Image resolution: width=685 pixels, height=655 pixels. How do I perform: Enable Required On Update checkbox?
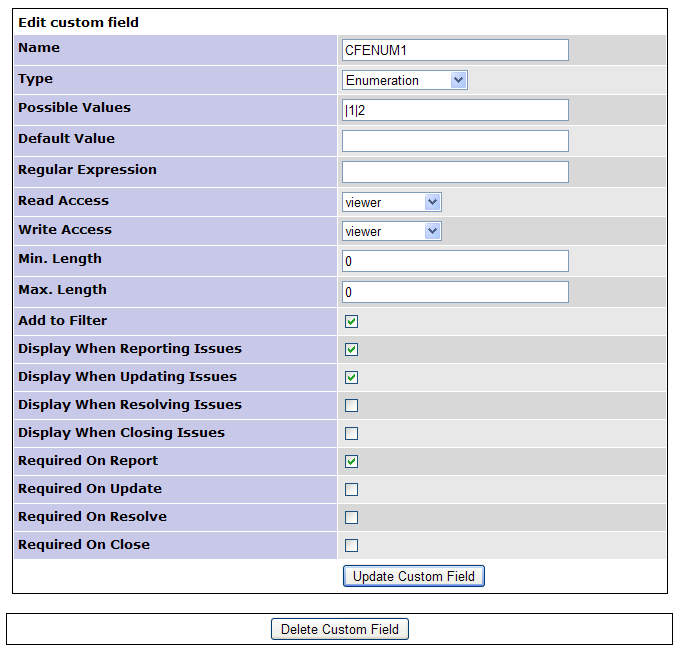pyautogui.click(x=351, y=490)
